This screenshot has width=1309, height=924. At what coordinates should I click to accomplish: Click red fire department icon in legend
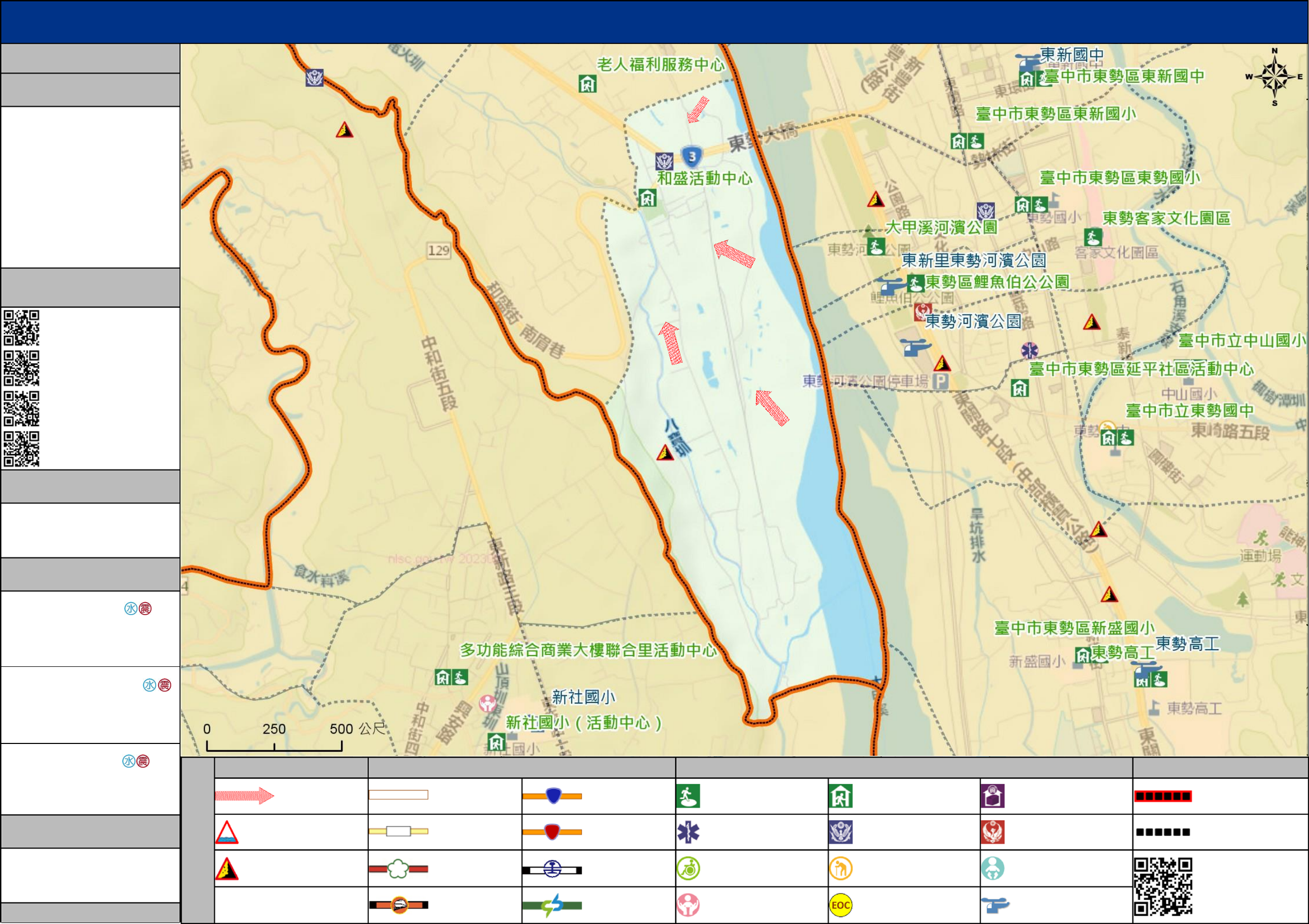click(992, 832)
